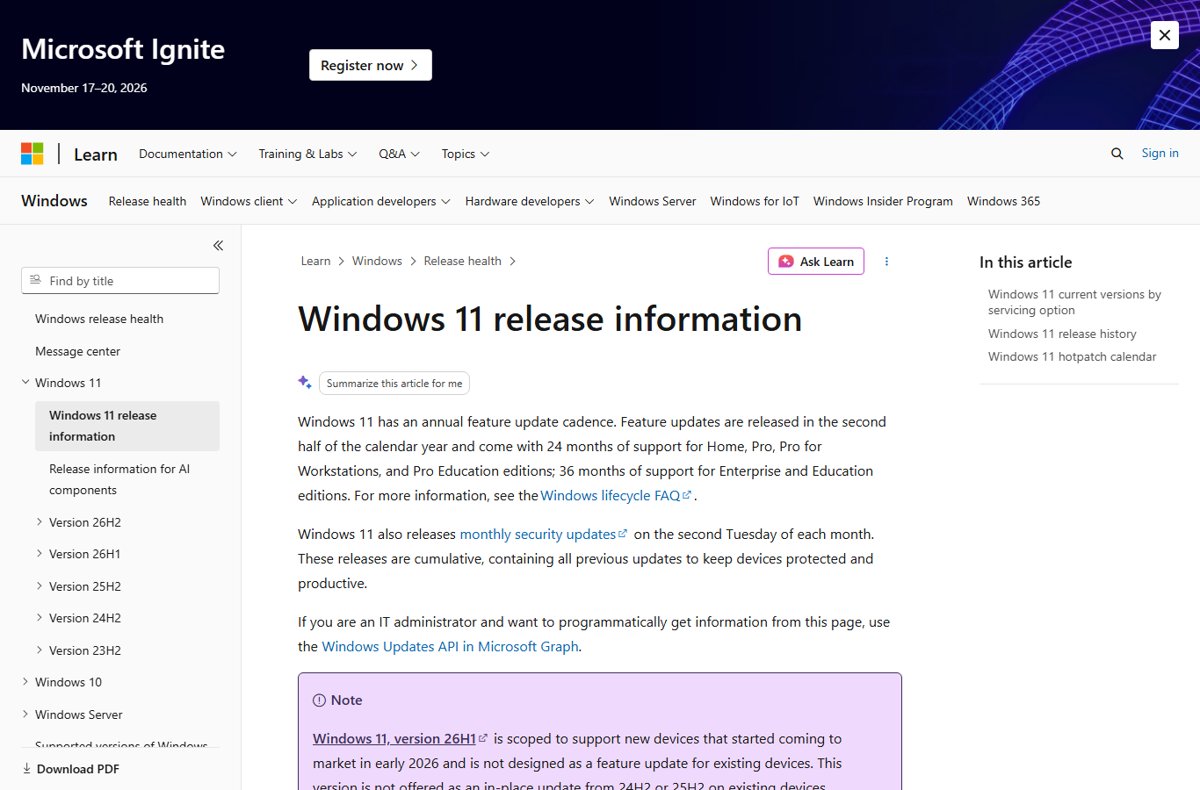Close the Microsoft Ignite banner
This screenshot has width=1200, height=790.
[1164, 35]
